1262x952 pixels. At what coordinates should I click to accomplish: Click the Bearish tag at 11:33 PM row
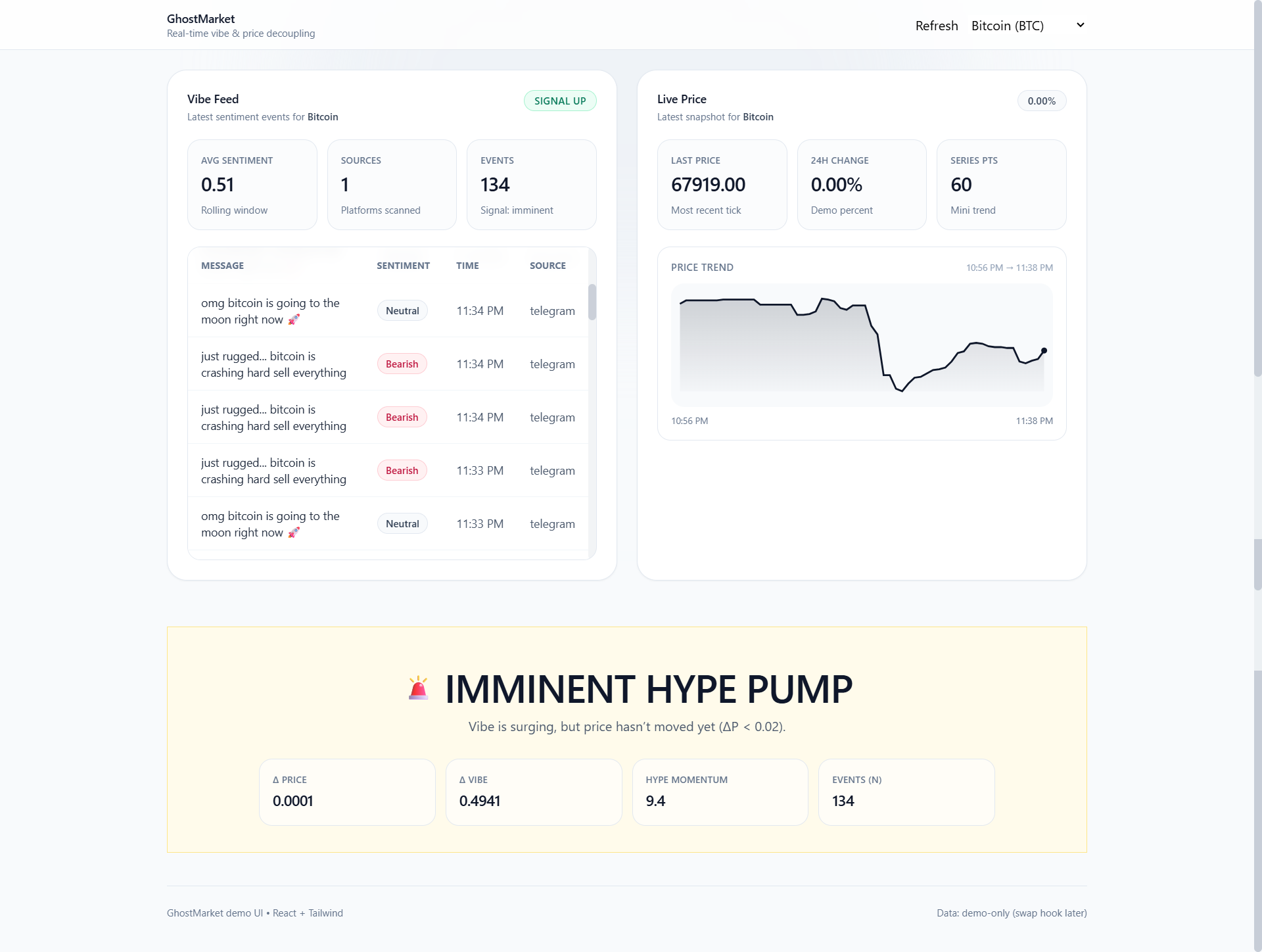click(402, 470)
